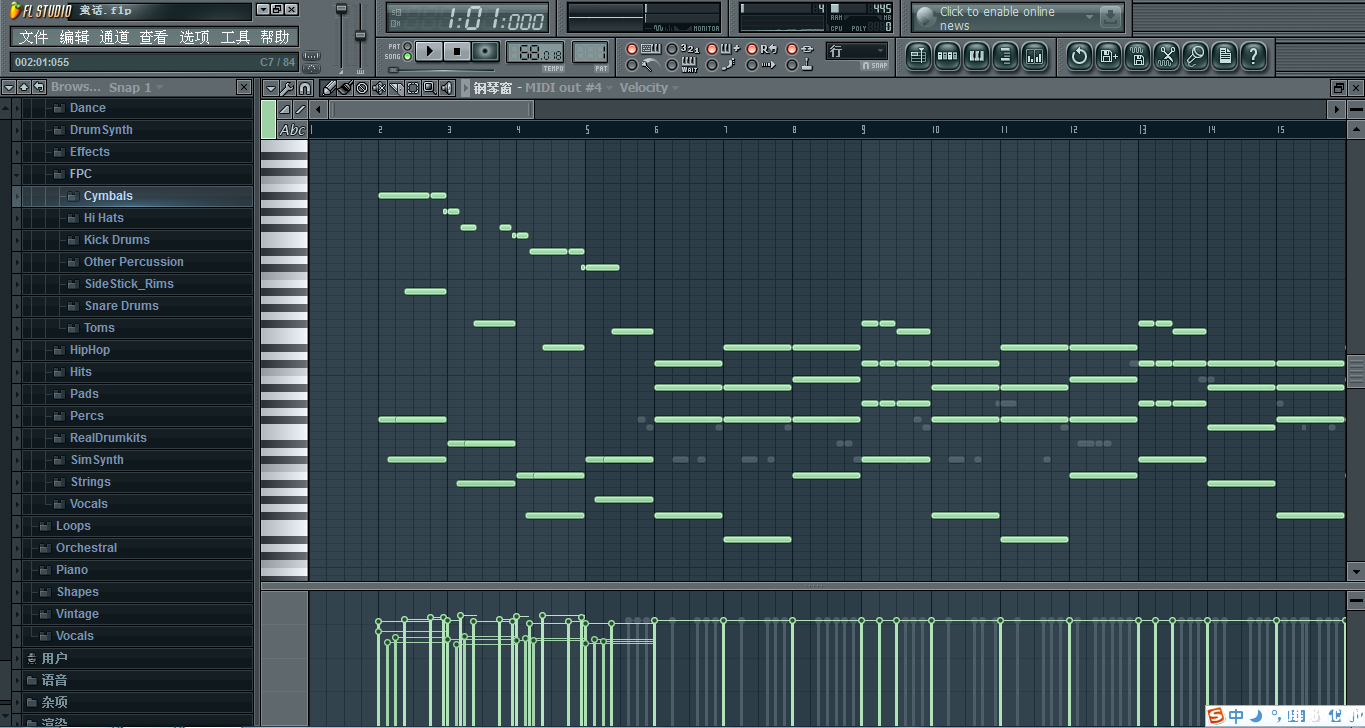Select PAT pattern mode radio button

click(407, 46)
